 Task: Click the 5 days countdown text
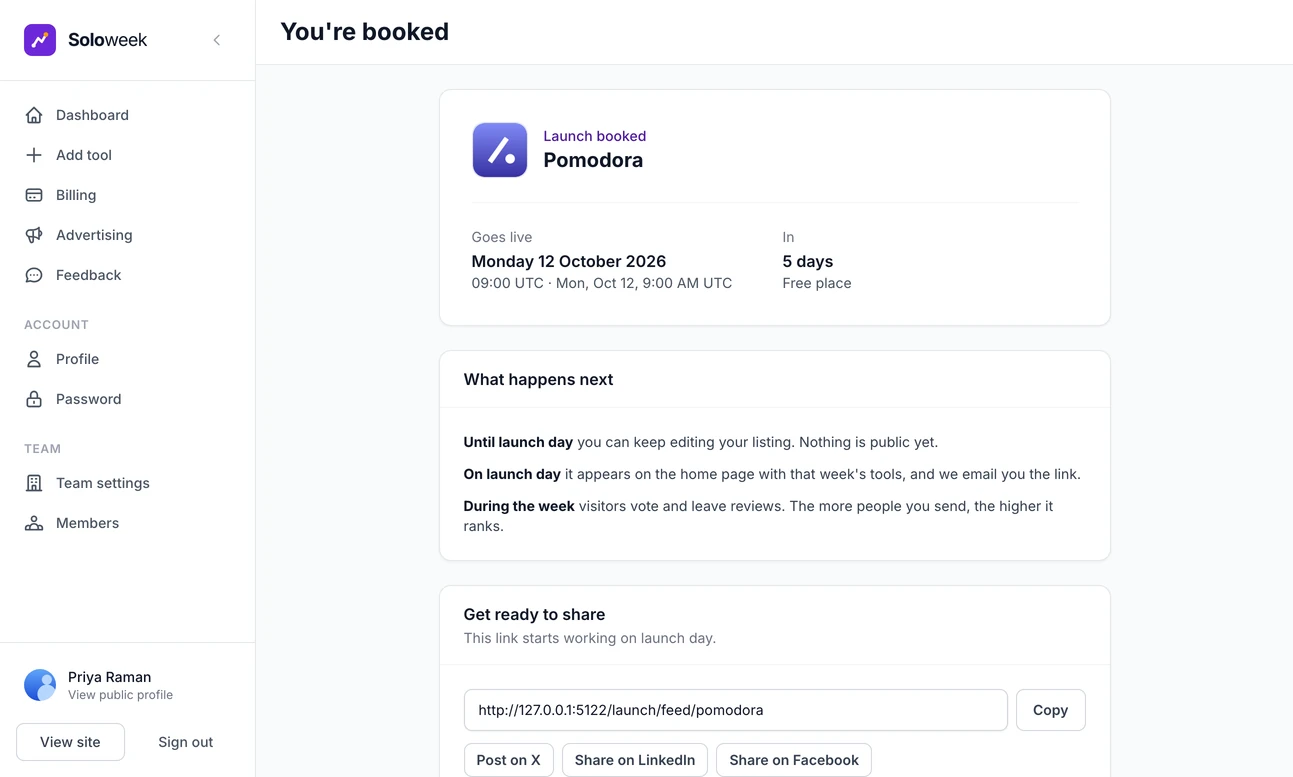808,261
